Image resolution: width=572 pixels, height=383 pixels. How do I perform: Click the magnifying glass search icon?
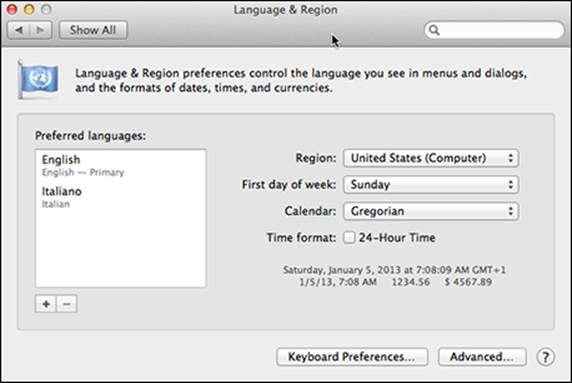point(434,30)
